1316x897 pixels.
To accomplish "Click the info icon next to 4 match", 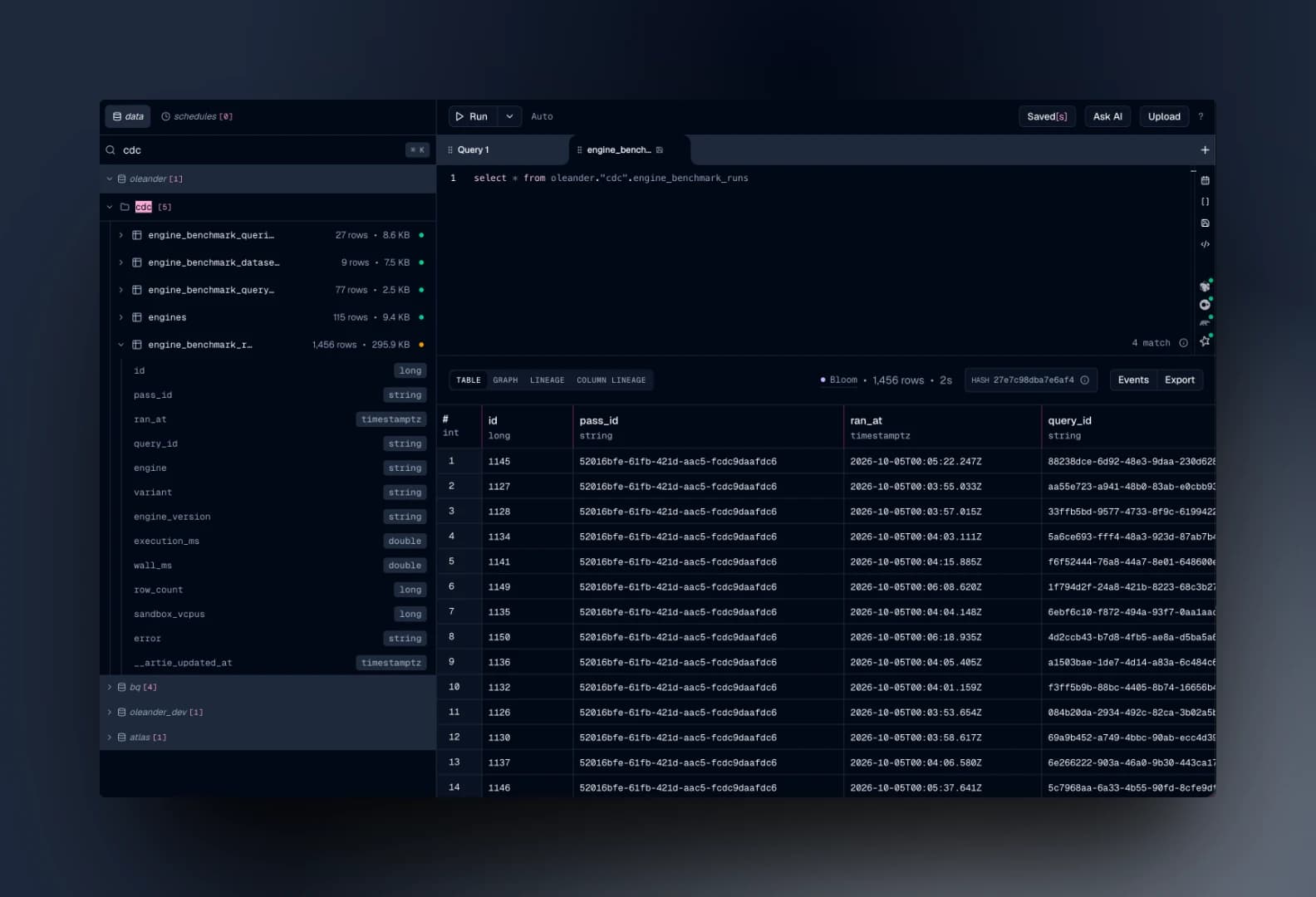I will [x=1183, y=343].
